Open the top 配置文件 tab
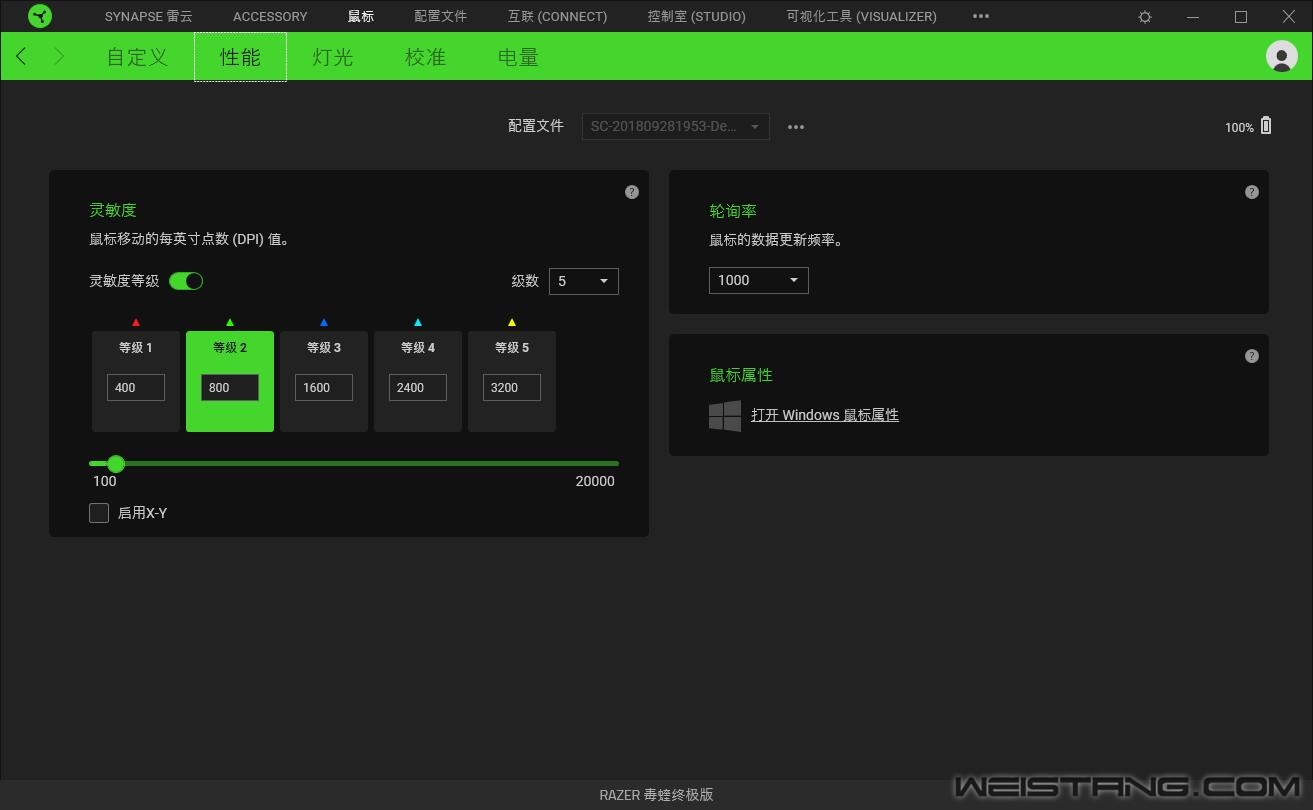This screenshot has height=810, width=1313. [440, 16]
